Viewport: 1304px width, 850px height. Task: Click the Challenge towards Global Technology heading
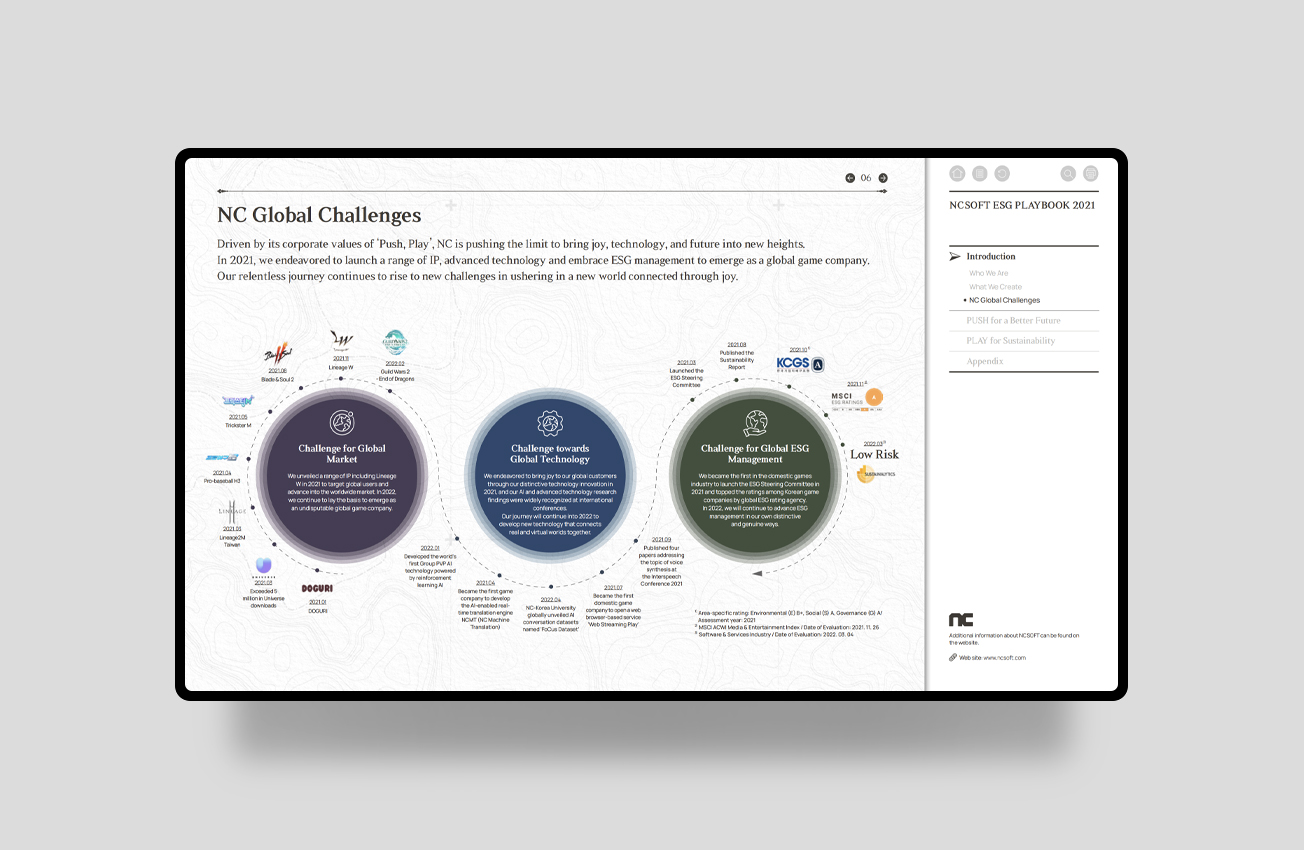550,454
